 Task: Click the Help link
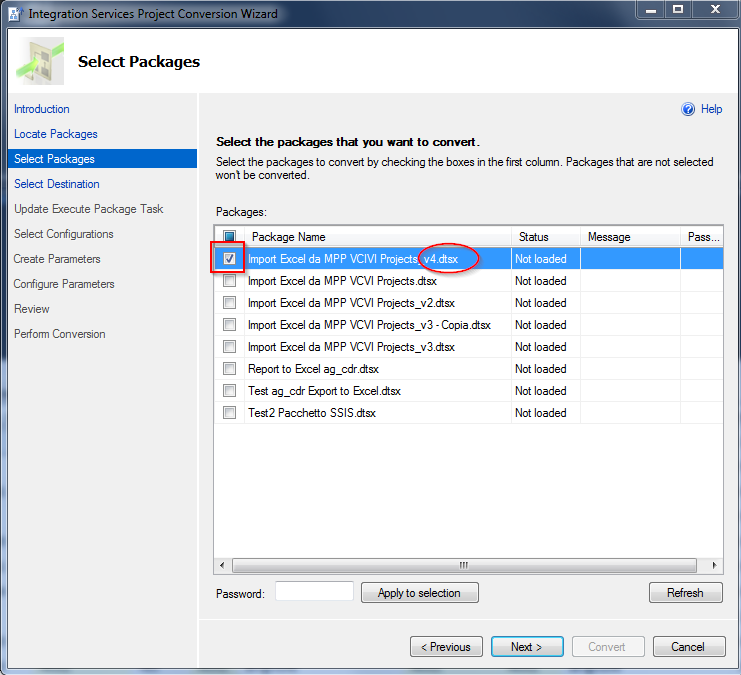pos(711,109)
